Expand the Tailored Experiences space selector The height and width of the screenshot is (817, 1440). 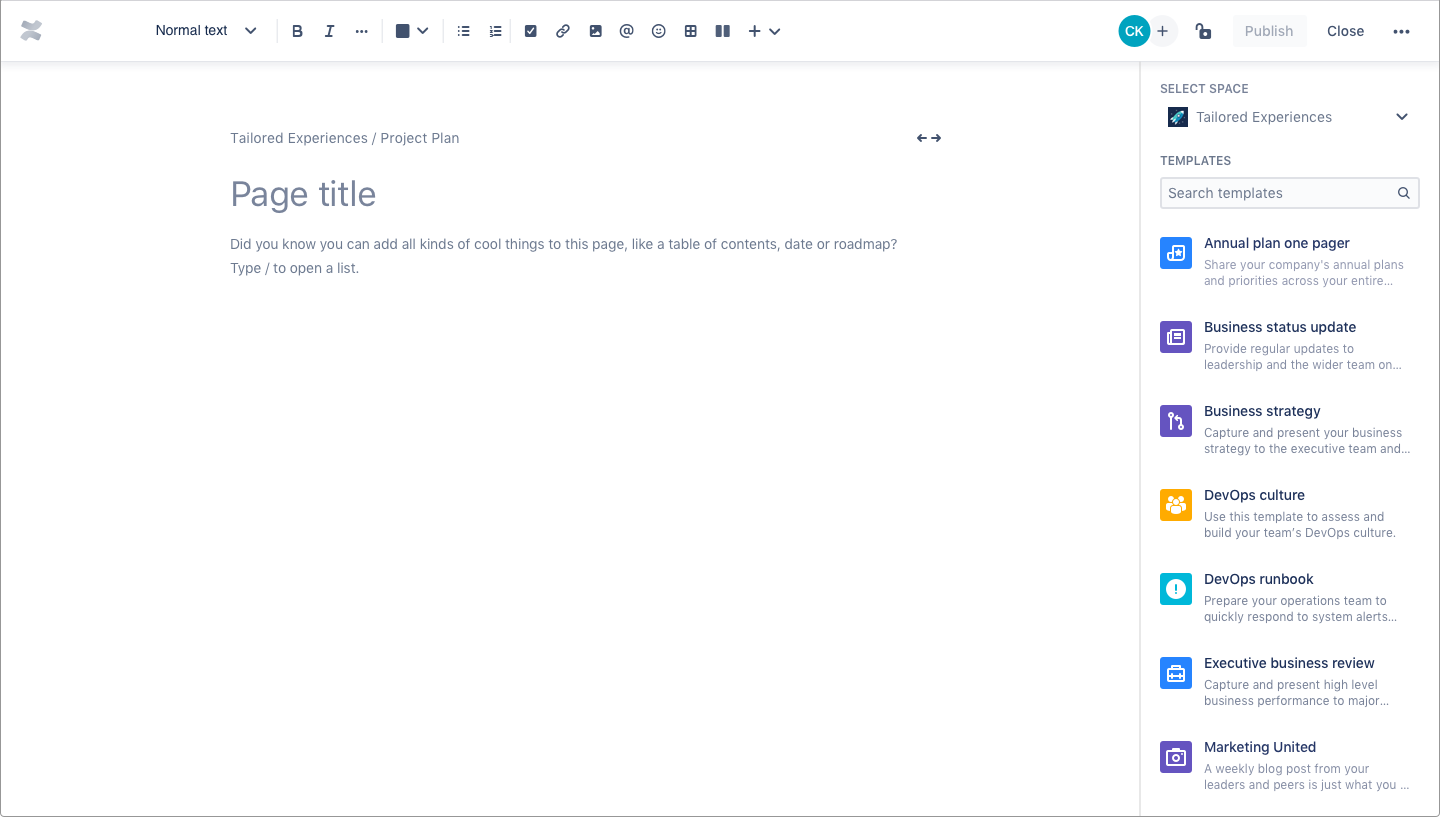(1402, 116)
